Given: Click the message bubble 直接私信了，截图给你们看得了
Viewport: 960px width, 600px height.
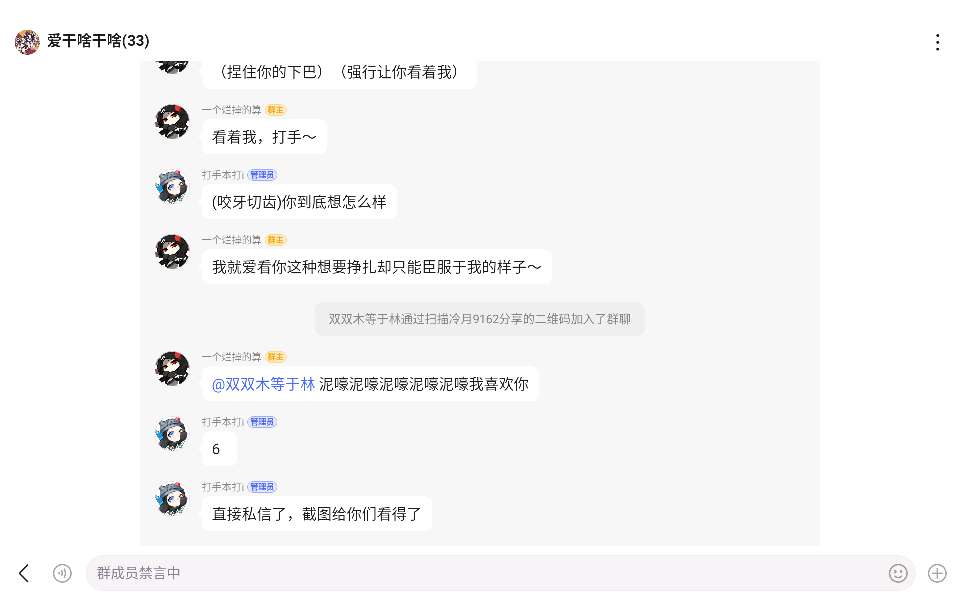Looking at the screenshot, I should click(317, 514).
